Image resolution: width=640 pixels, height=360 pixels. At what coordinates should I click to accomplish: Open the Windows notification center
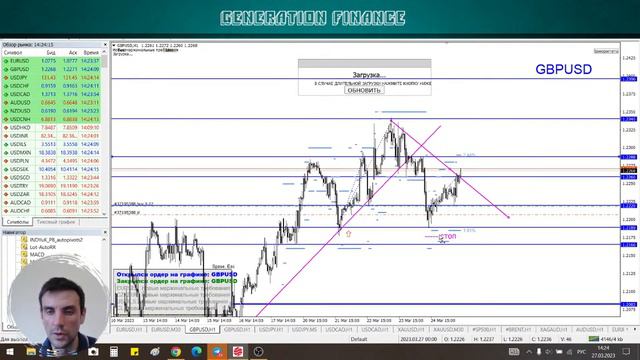coord(626,351)
